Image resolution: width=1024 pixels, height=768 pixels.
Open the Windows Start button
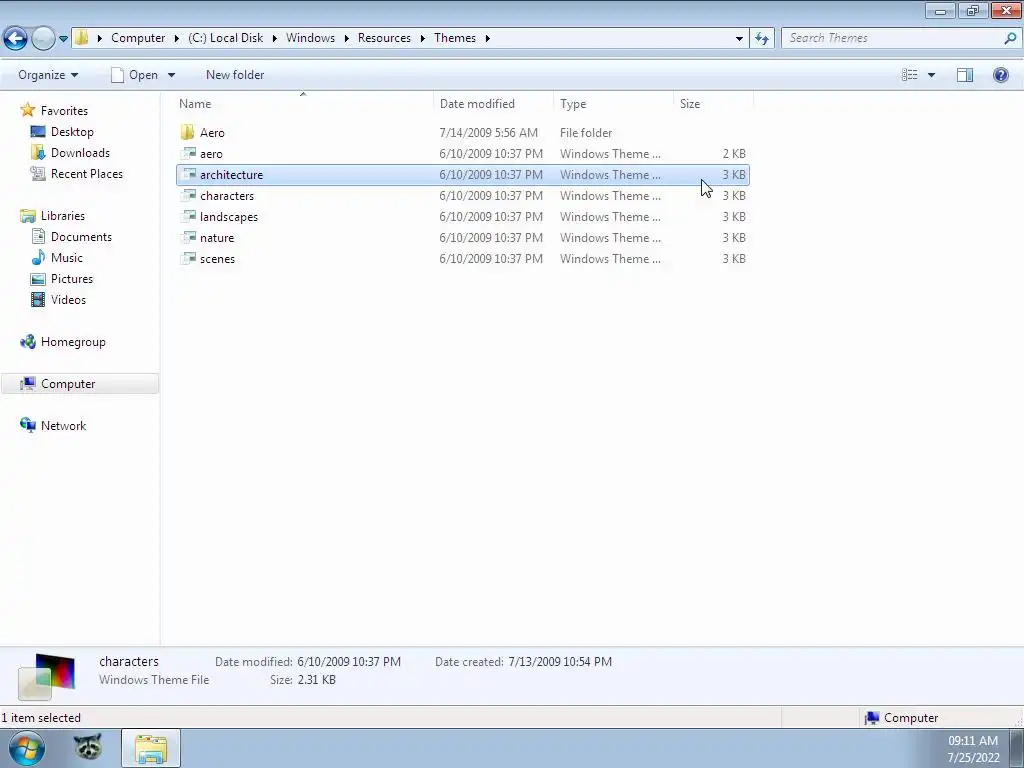(x=27, y=748)
